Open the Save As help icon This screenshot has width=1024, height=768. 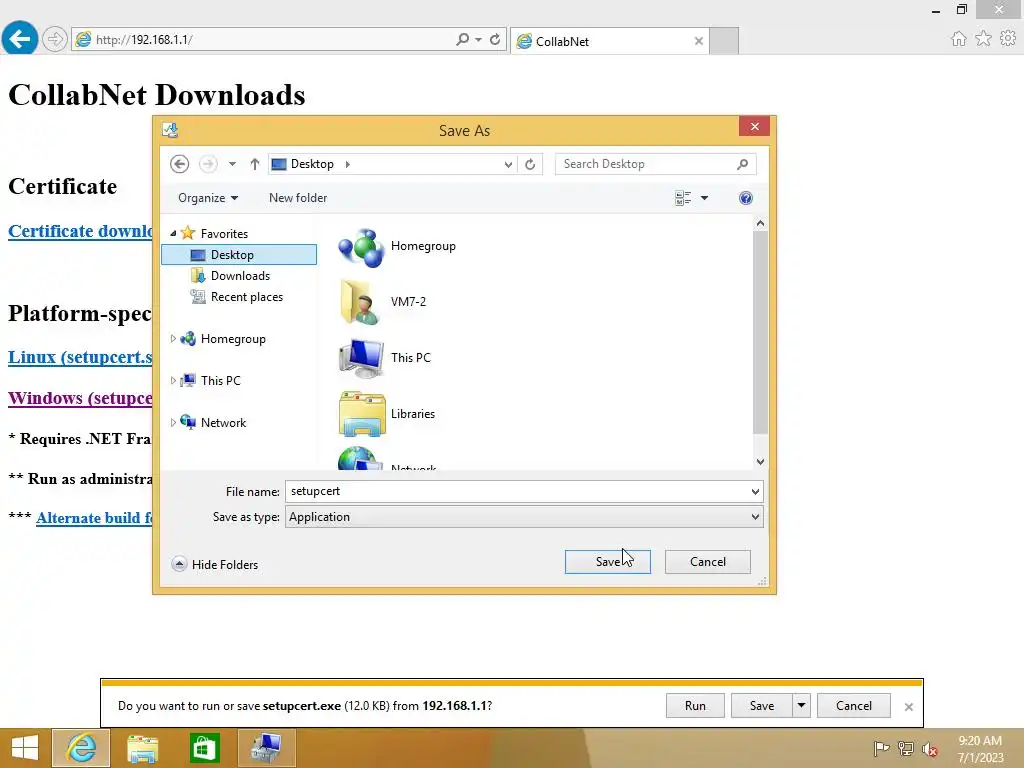pyautogui.click(x=746, y=198)
